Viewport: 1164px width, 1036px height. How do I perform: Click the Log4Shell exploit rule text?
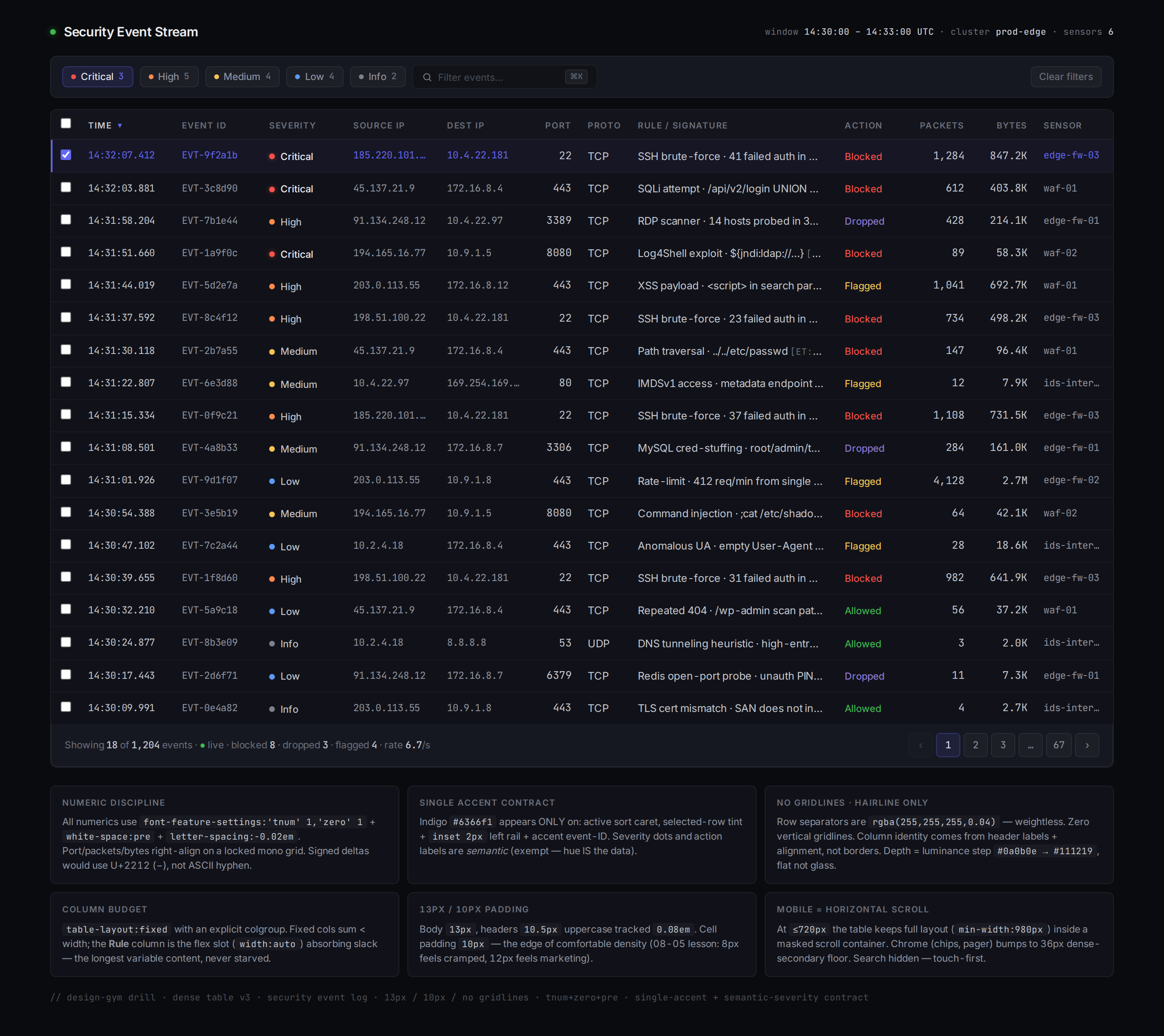[x=729, y=253]
